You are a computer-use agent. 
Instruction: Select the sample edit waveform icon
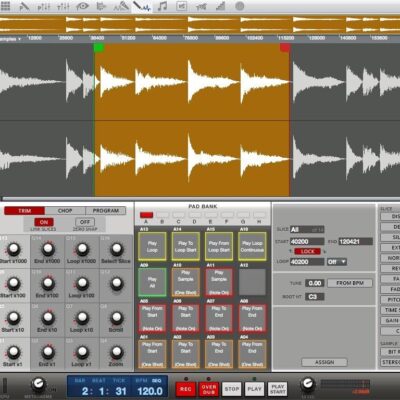tap(142, 6)
